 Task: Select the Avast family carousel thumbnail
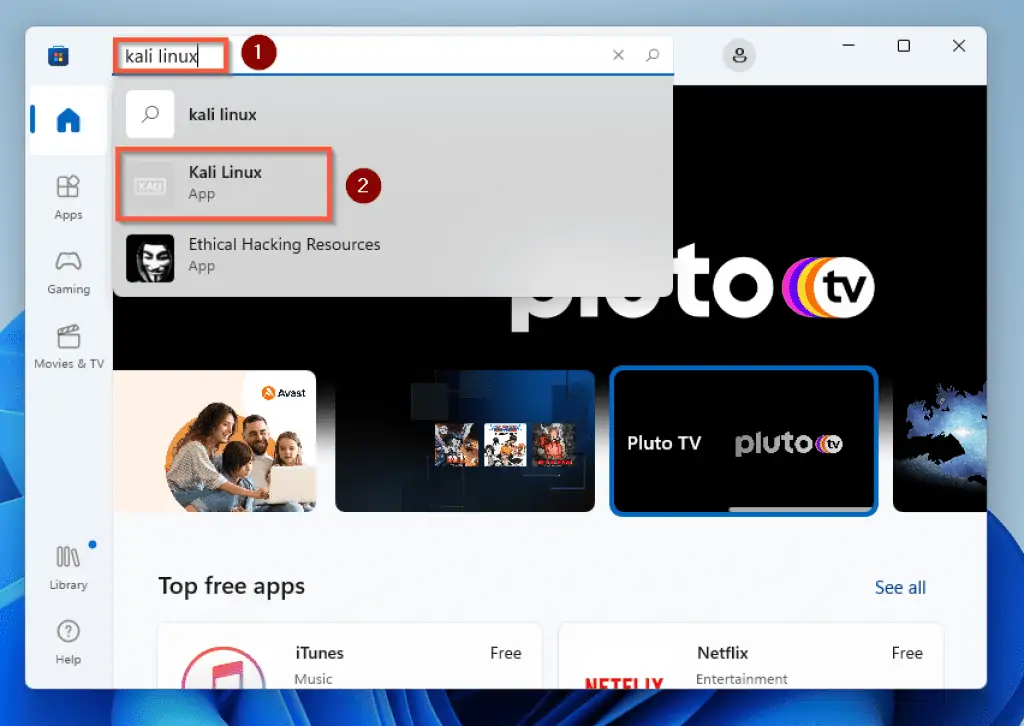point(214,441)
